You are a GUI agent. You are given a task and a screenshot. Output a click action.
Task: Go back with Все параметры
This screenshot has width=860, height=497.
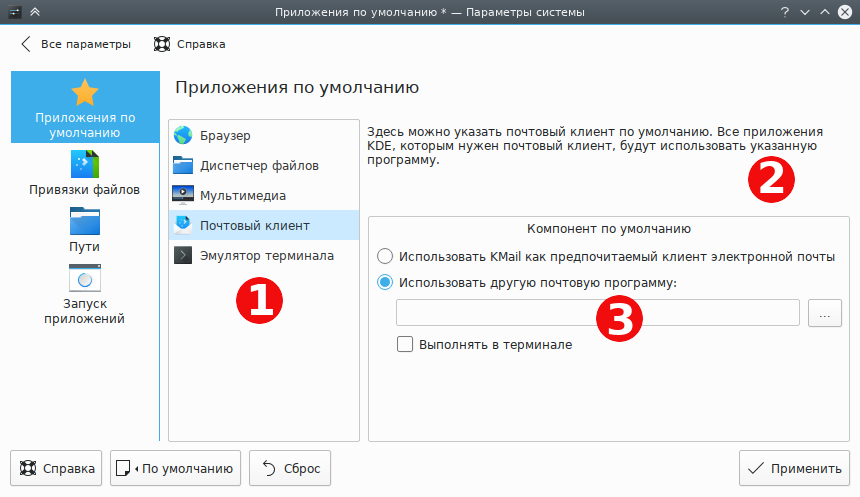(75, 44)
